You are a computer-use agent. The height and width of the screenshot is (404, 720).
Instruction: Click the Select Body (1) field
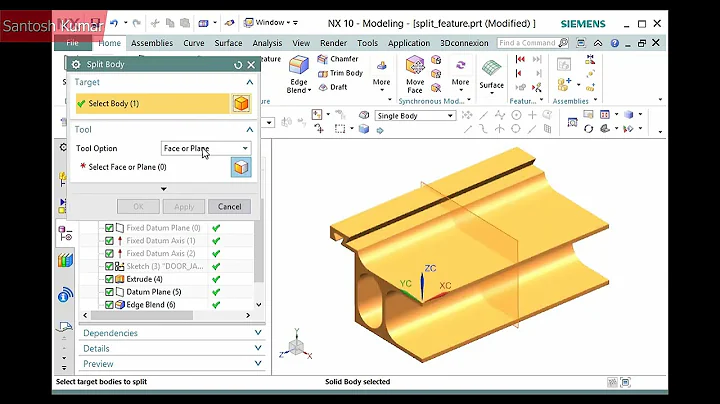pos(152,103)
